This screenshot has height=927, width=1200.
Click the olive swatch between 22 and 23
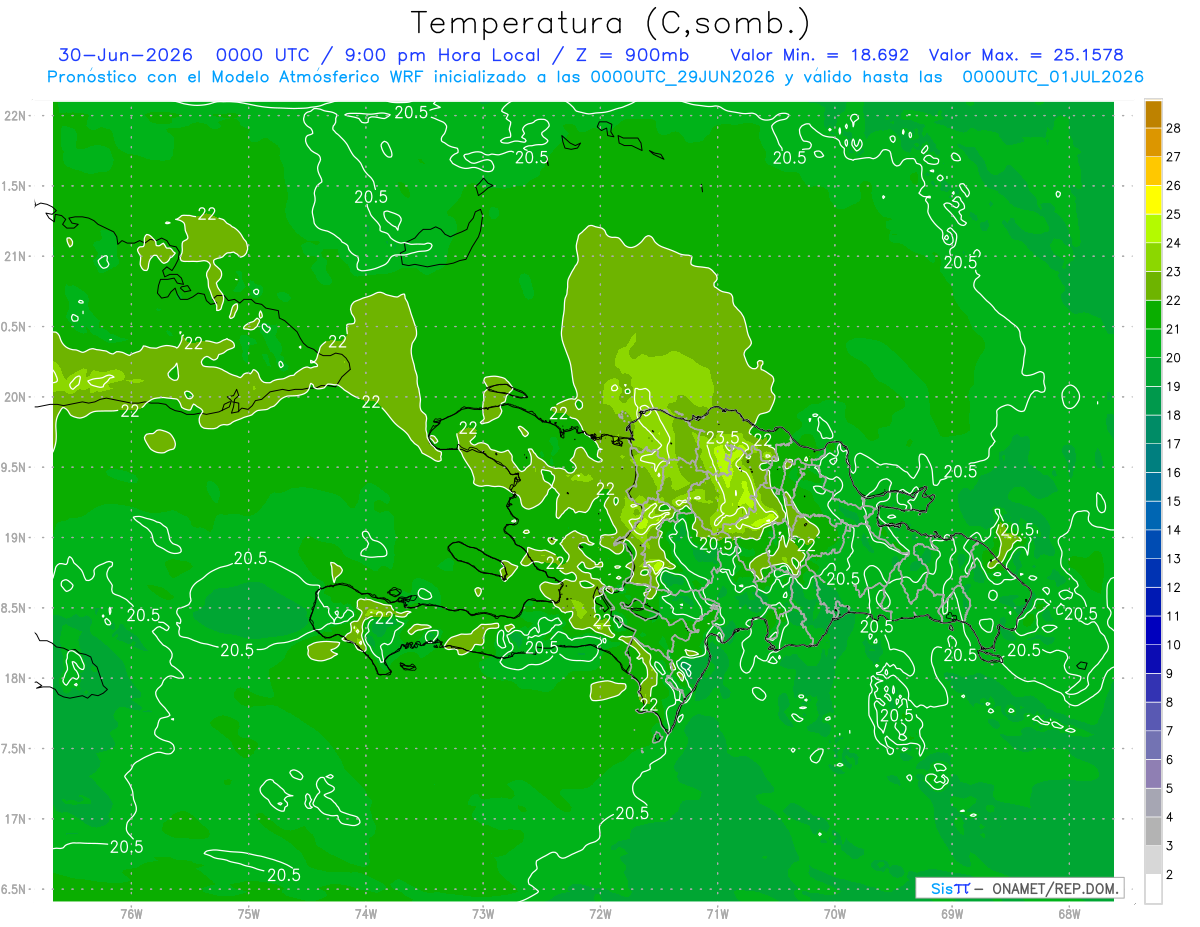tap(1153, 287)
